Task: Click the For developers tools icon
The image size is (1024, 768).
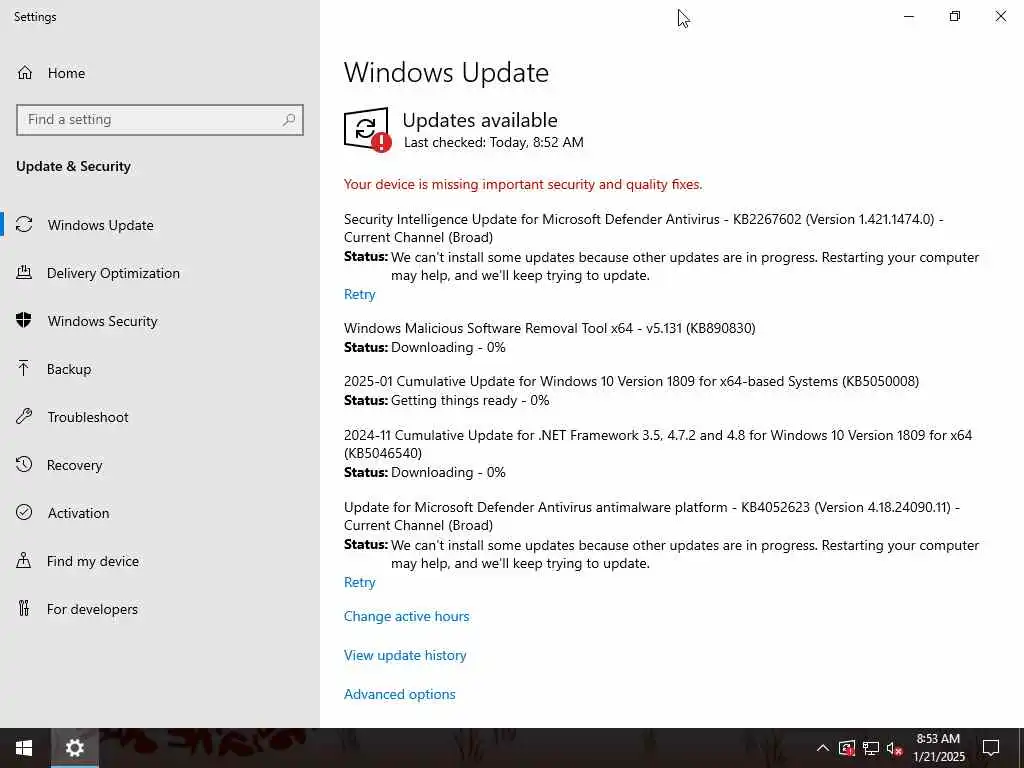Action: coord(24,608)
